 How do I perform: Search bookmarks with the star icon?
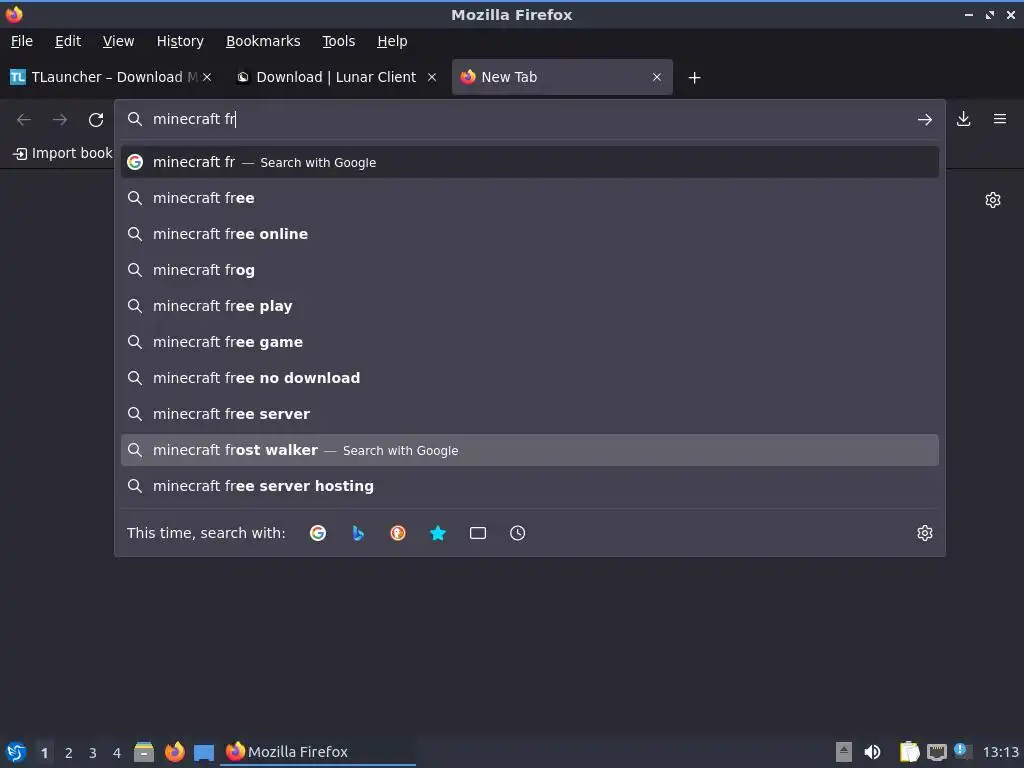click(438, 533)
